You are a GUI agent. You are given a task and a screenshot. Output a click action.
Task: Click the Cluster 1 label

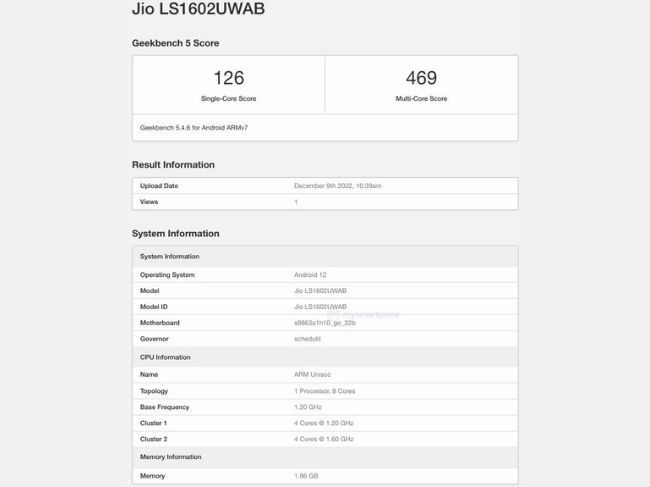coord(153,423)
